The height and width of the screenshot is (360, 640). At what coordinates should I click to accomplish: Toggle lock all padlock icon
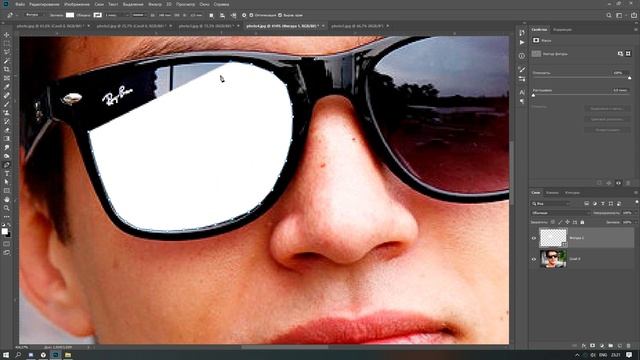coord(582,222)
